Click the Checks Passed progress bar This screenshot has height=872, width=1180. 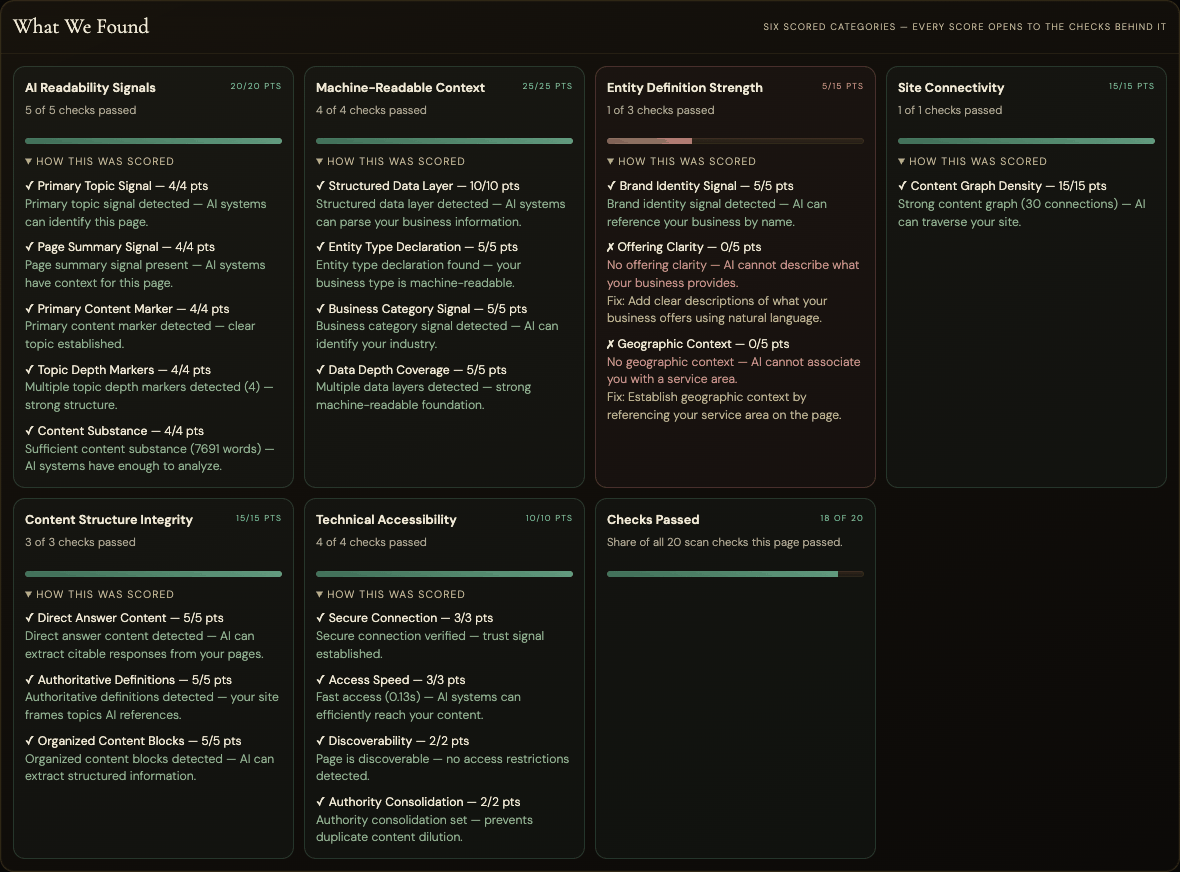[735, 574]
